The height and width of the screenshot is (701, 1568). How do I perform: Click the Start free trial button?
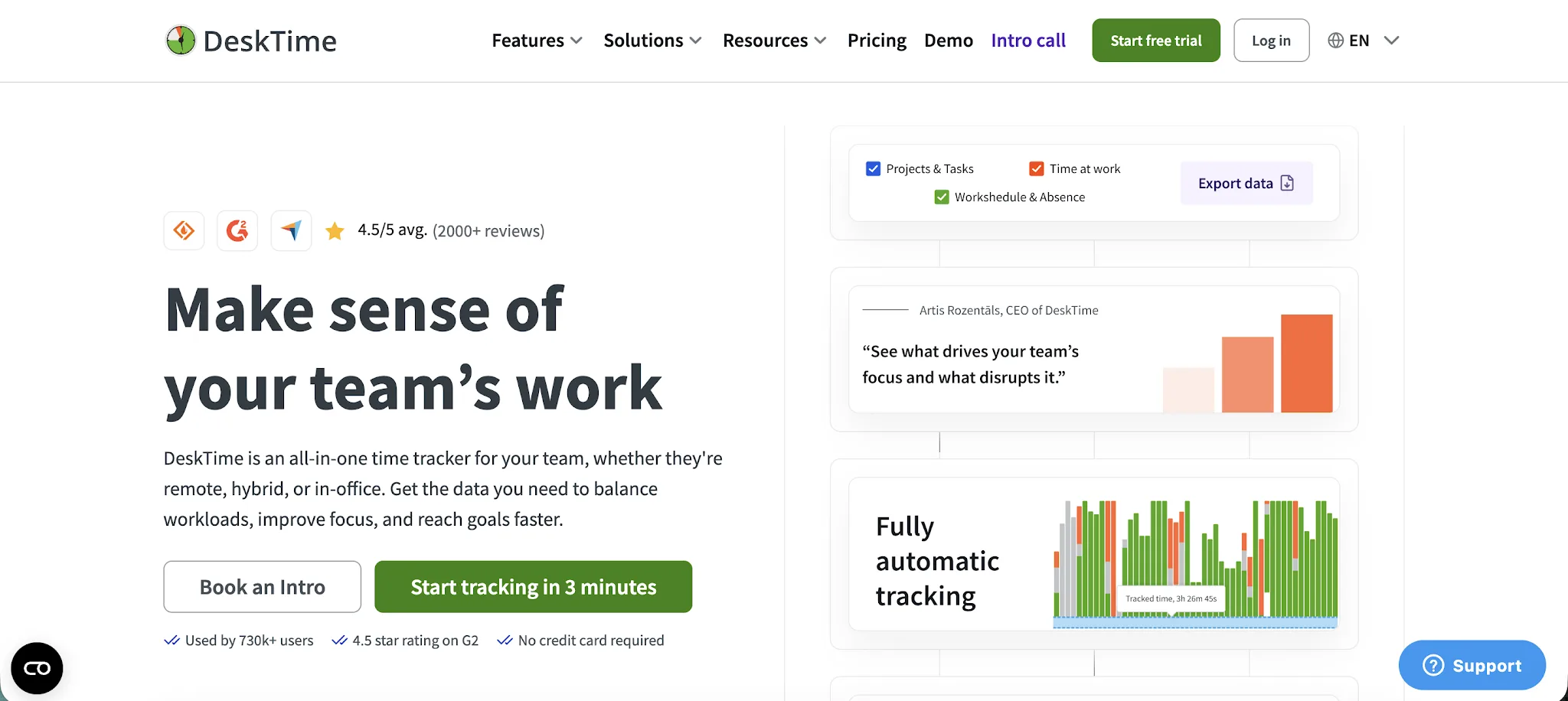pyautogui.click(x=1156, y=41)
